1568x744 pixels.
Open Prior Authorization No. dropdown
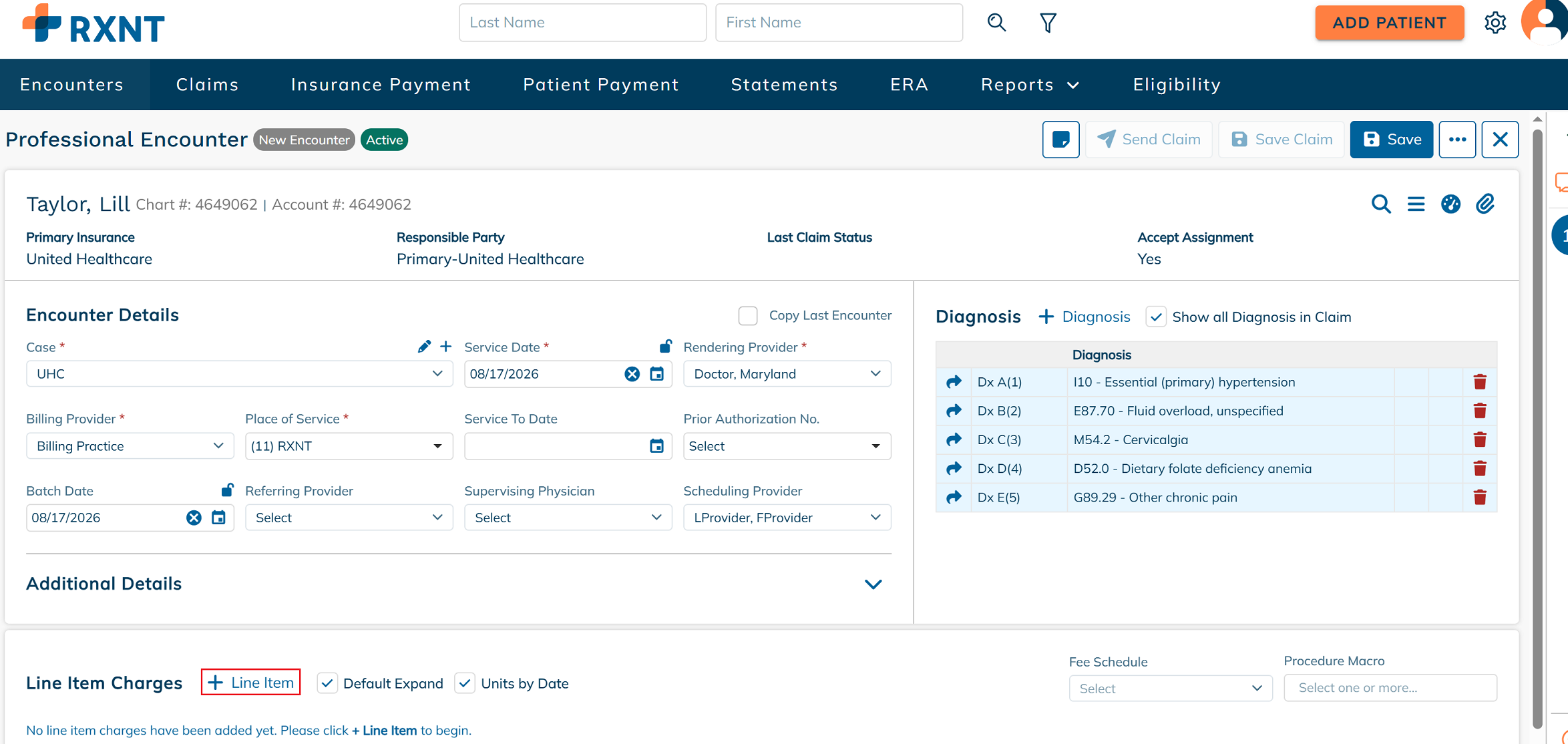[787, 446]
